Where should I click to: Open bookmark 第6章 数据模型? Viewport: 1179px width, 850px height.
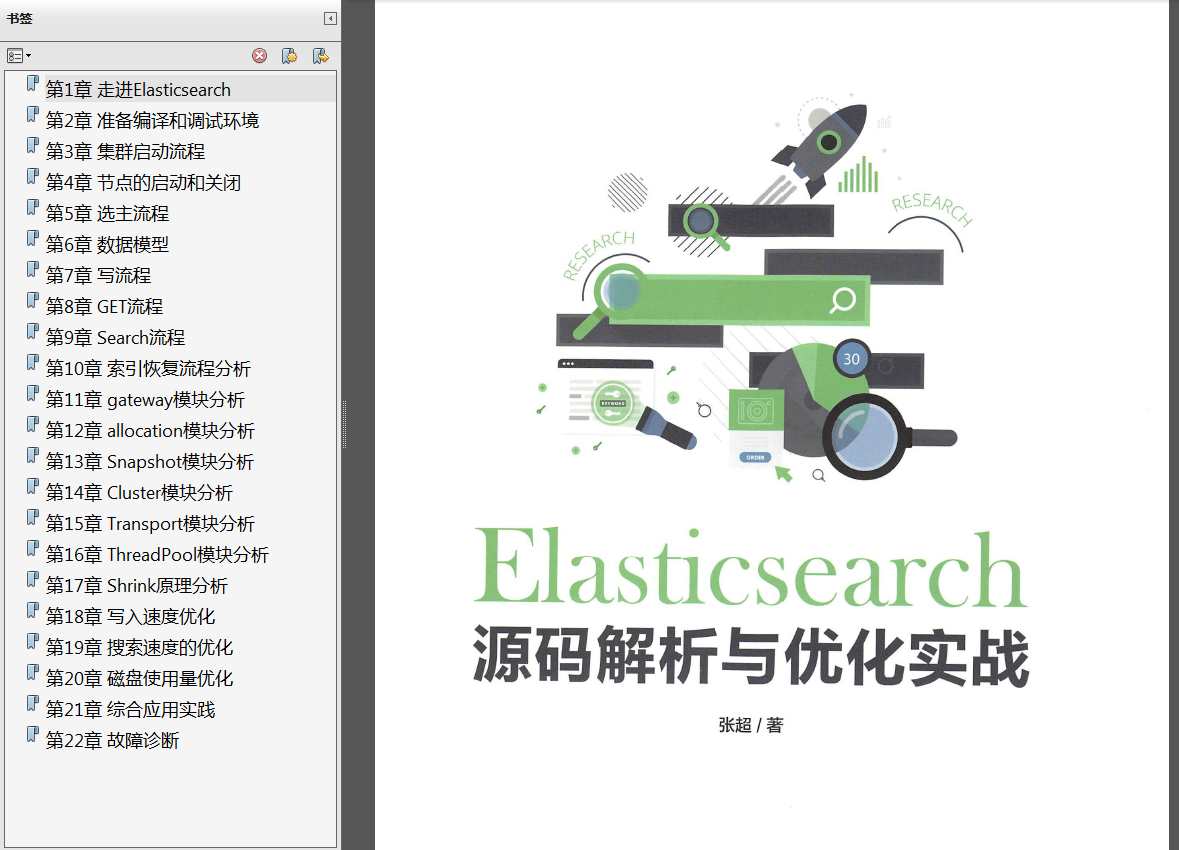click(x=108, y=244)
